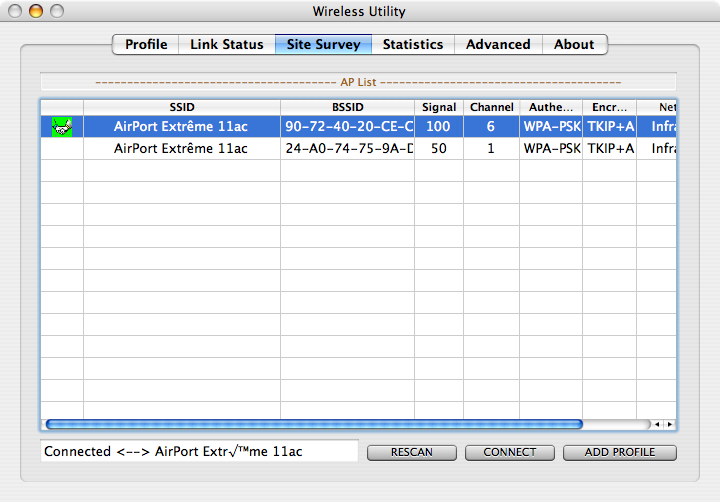Image resolution: width=720 pixels, height=502 pixels.
Task: Click signal value 100 cell
Action: pos(439,127)
